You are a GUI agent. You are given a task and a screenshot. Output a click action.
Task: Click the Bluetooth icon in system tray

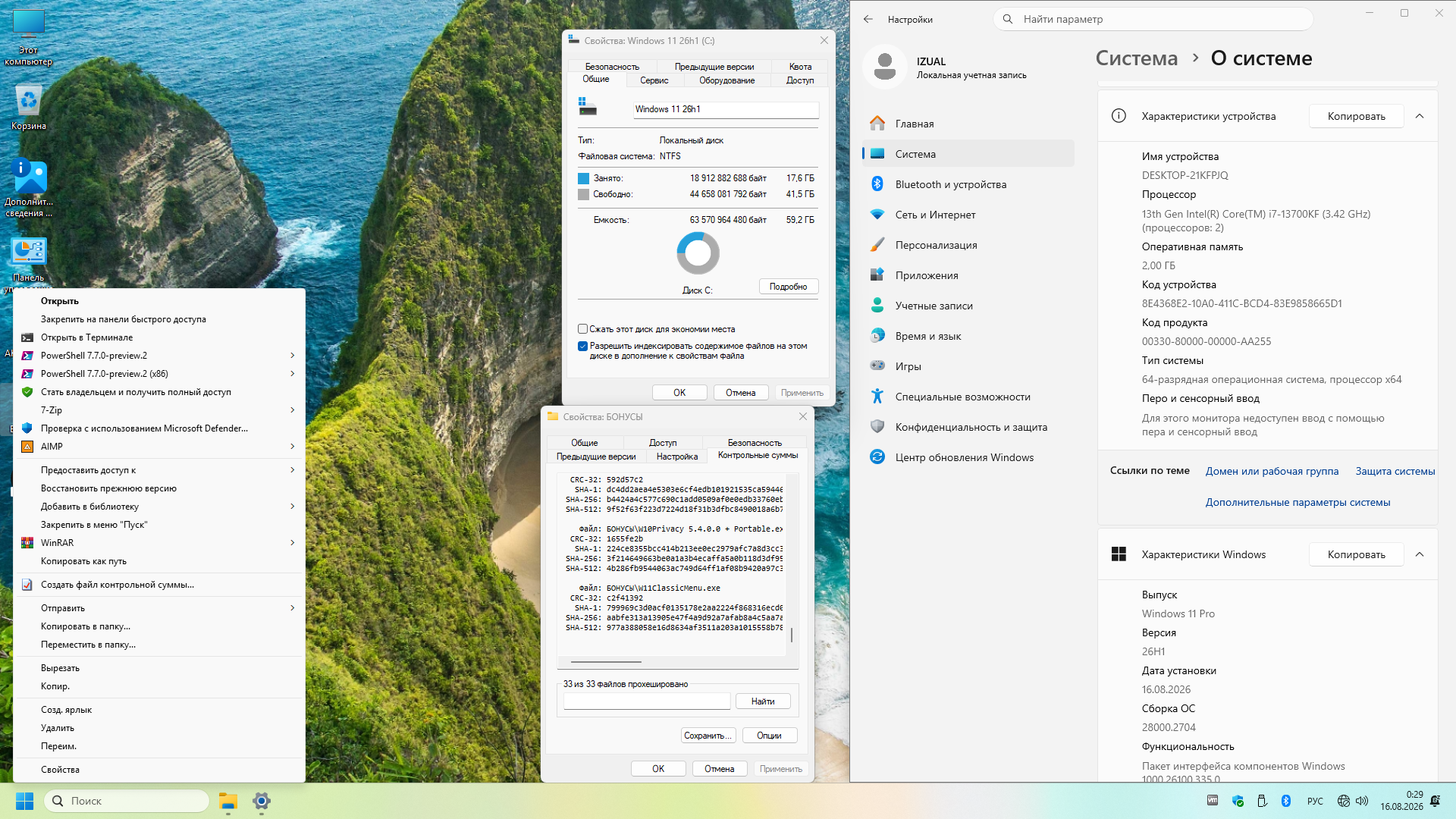pyautogui.click(x=1286, y=801)
